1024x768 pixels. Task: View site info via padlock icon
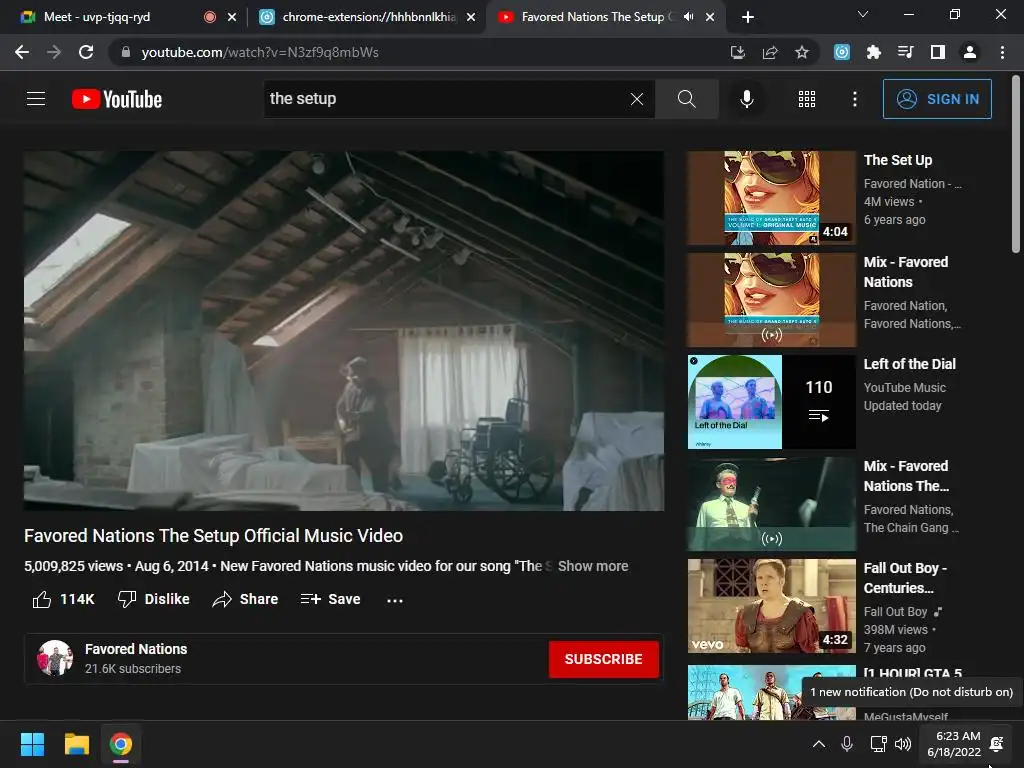pyautogui.click(x=126, y=52)
